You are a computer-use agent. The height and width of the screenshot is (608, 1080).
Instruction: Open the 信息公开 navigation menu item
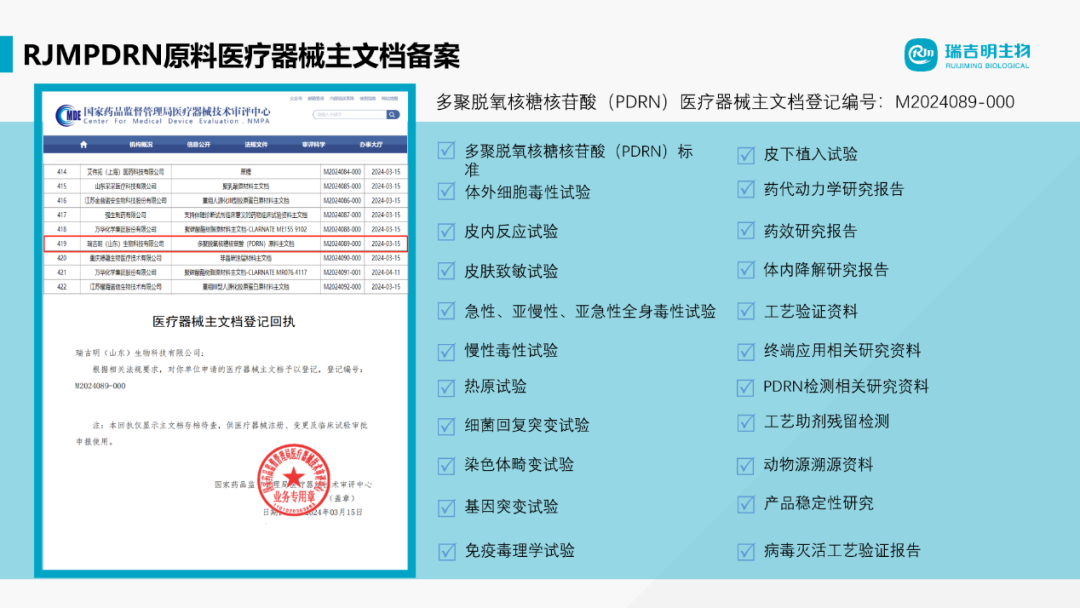tap(198, 145)
